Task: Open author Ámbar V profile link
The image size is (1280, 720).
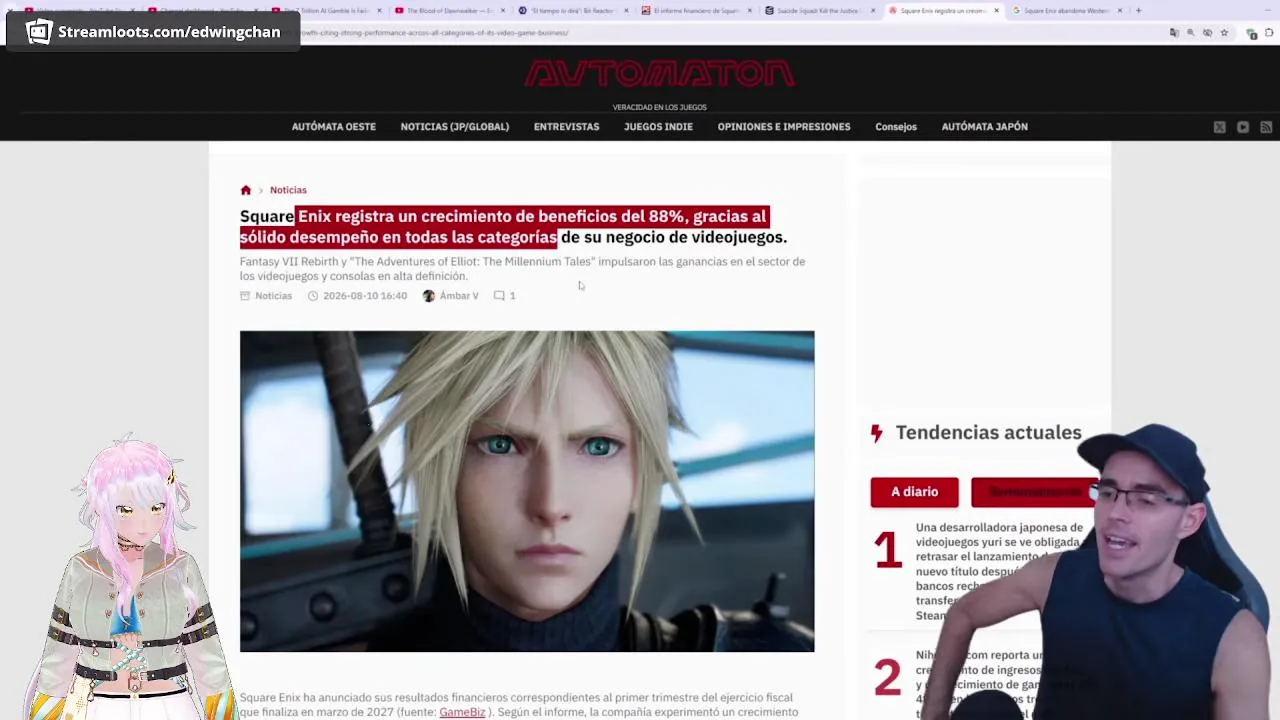Action: (x=459, y=296)
